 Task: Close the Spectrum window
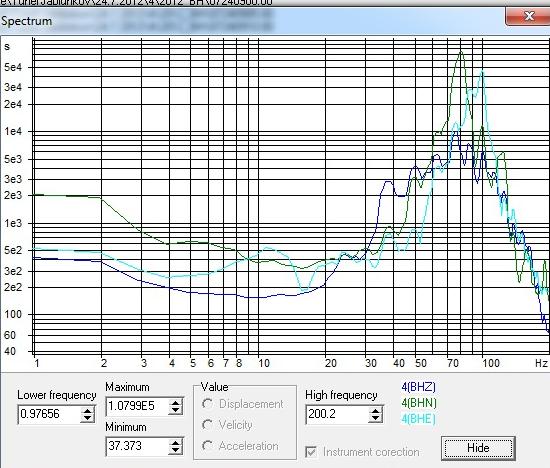coord(528,16)
